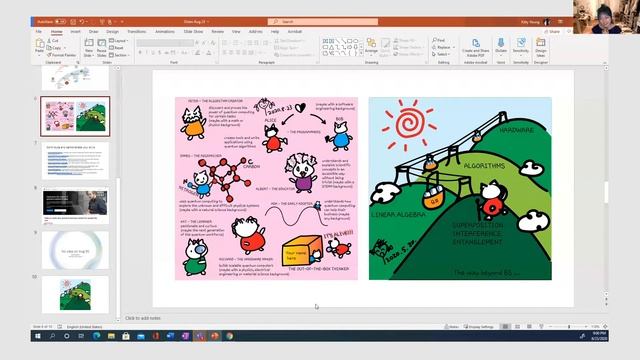Click the Cut command
640x360 pixels.
tap(53, 41)
